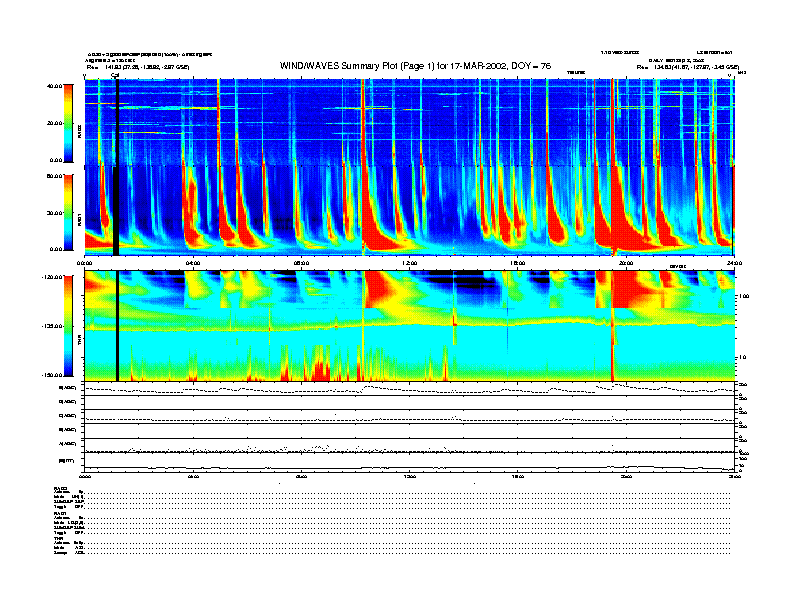Click the WIND/WAVES Summary Plot title

415,66
